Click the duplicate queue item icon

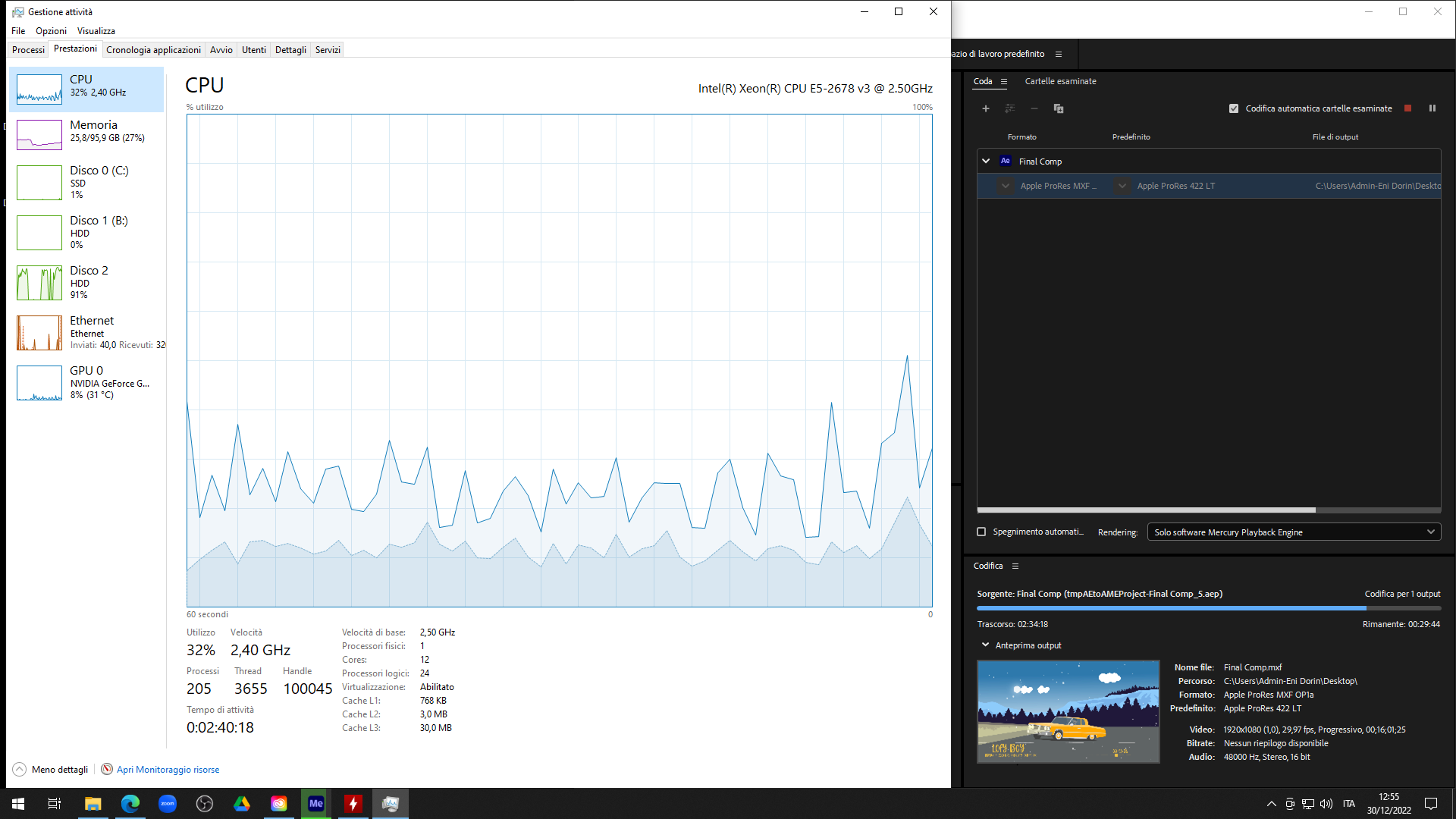(1058, 108)
